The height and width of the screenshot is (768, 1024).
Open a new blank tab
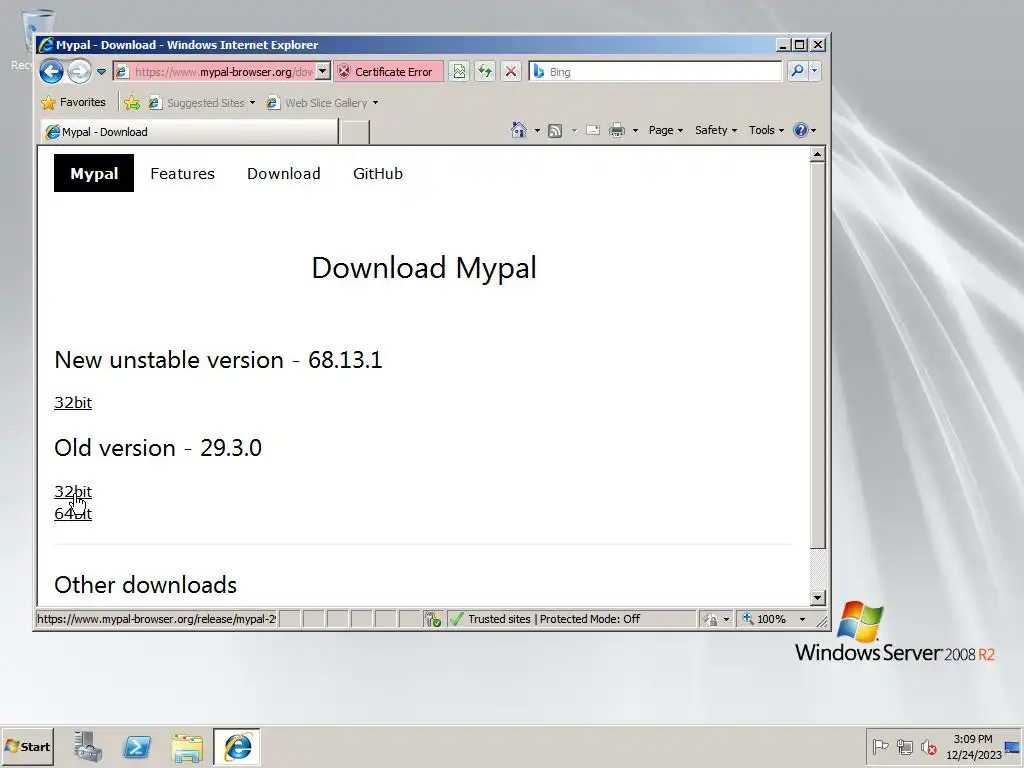coord(355,133)
